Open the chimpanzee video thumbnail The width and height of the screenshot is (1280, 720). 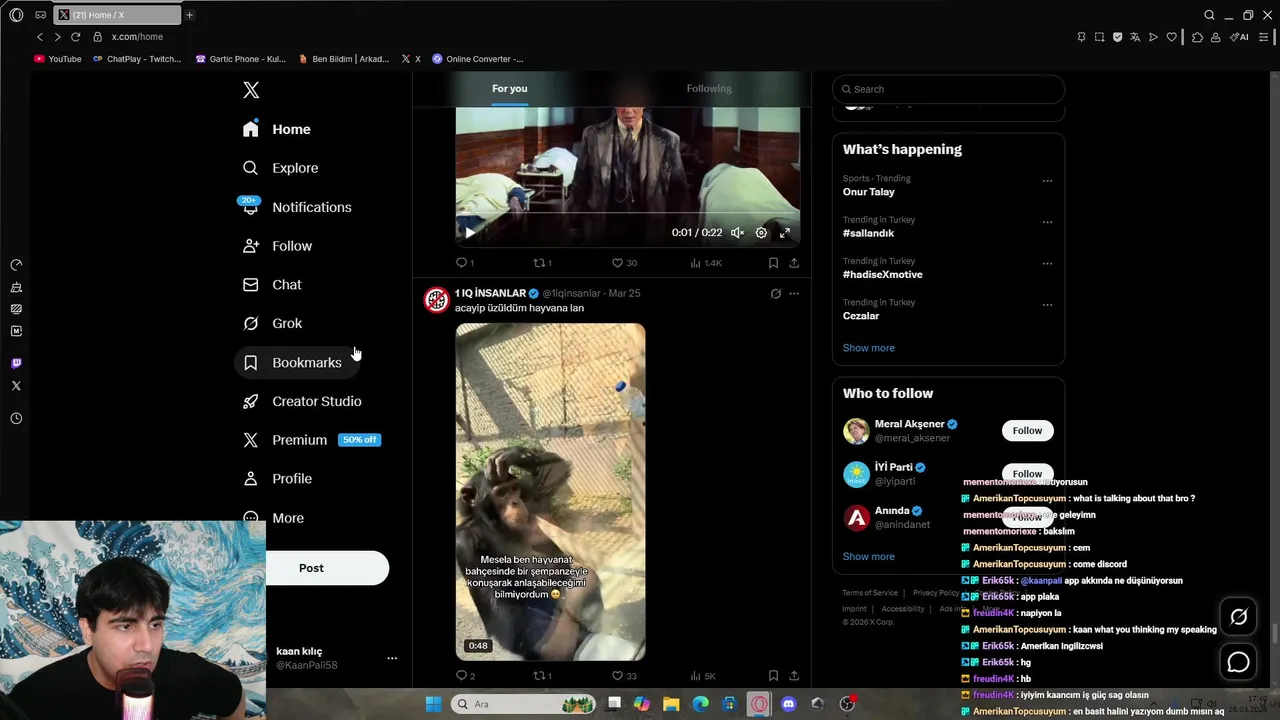tap(550, 491)
